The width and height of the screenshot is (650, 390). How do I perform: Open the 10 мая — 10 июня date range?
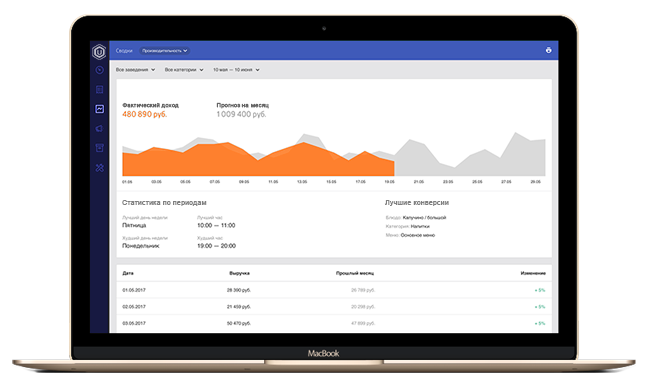(x=236, y=70)
